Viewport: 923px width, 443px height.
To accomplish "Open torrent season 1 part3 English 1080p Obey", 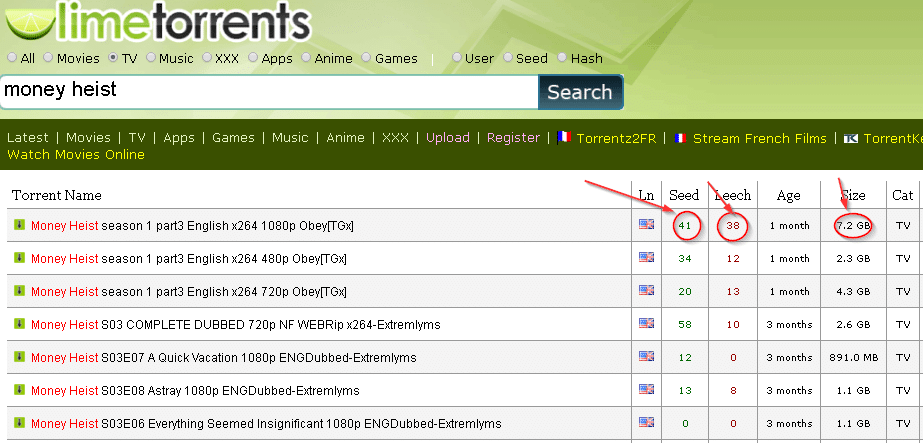I will 192,225.
